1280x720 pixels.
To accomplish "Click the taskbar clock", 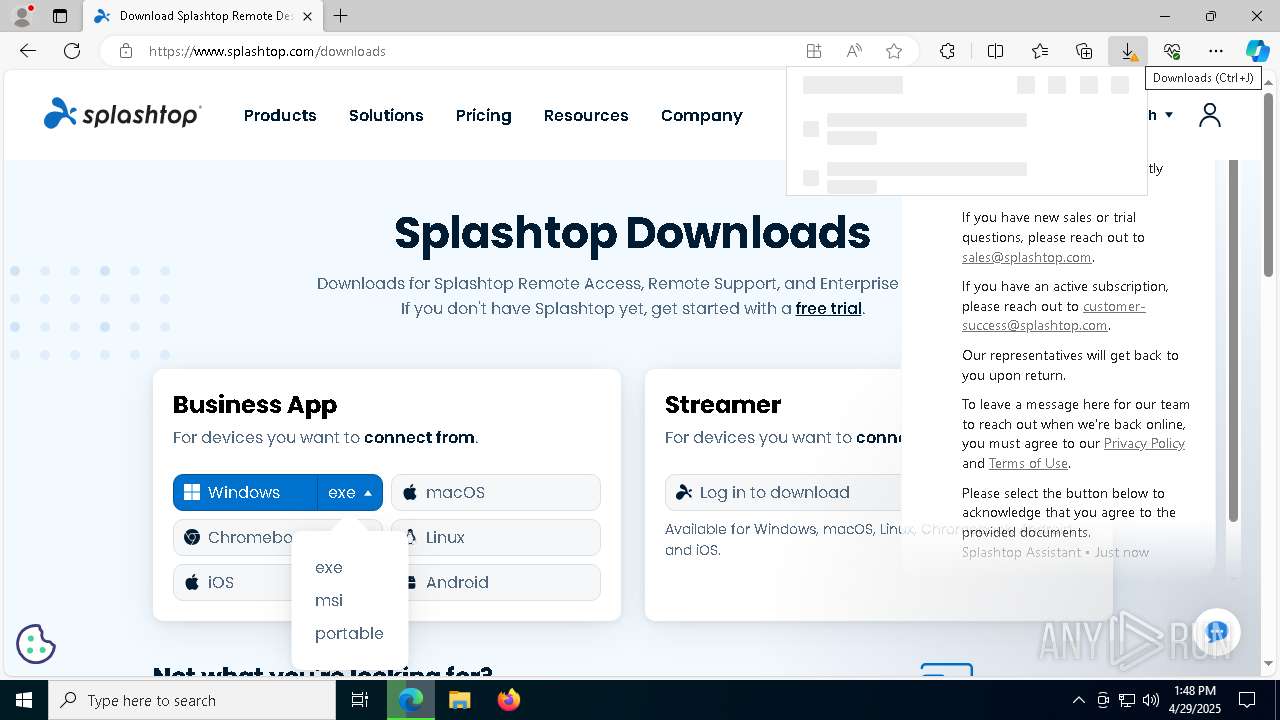I will click(x=1193, y=700).
